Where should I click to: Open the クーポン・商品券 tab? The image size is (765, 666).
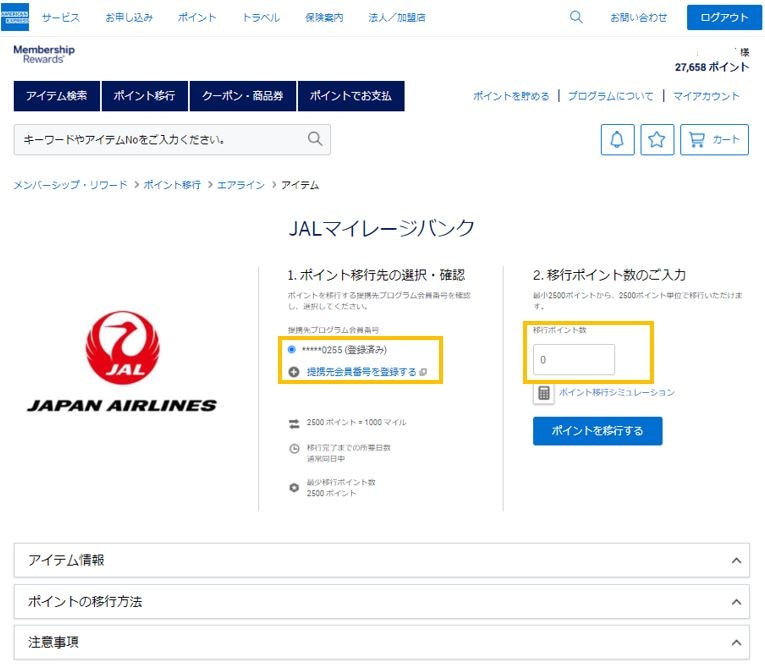pos(242,96)
